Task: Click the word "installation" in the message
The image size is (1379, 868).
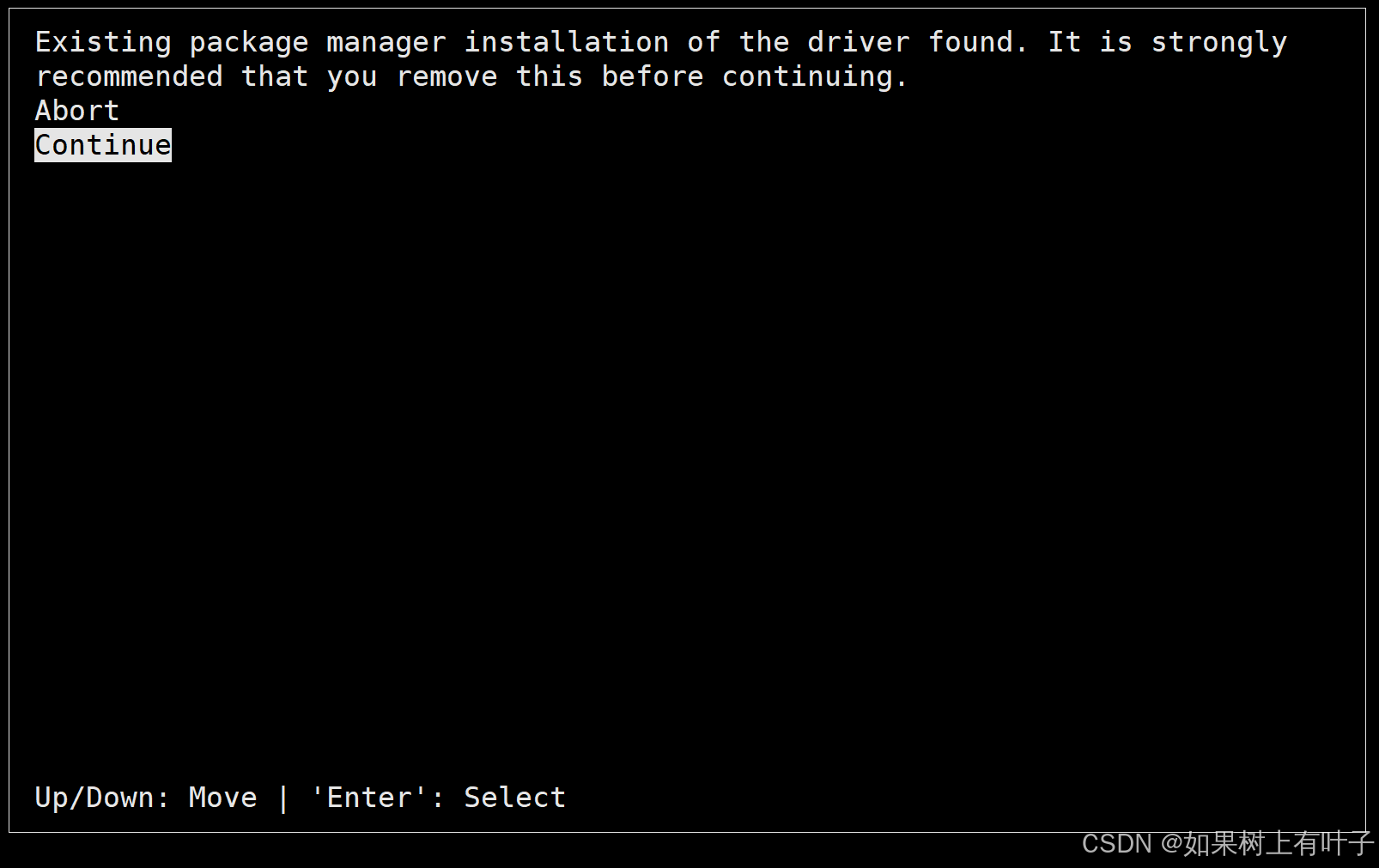Action: [x=567, y=43]
